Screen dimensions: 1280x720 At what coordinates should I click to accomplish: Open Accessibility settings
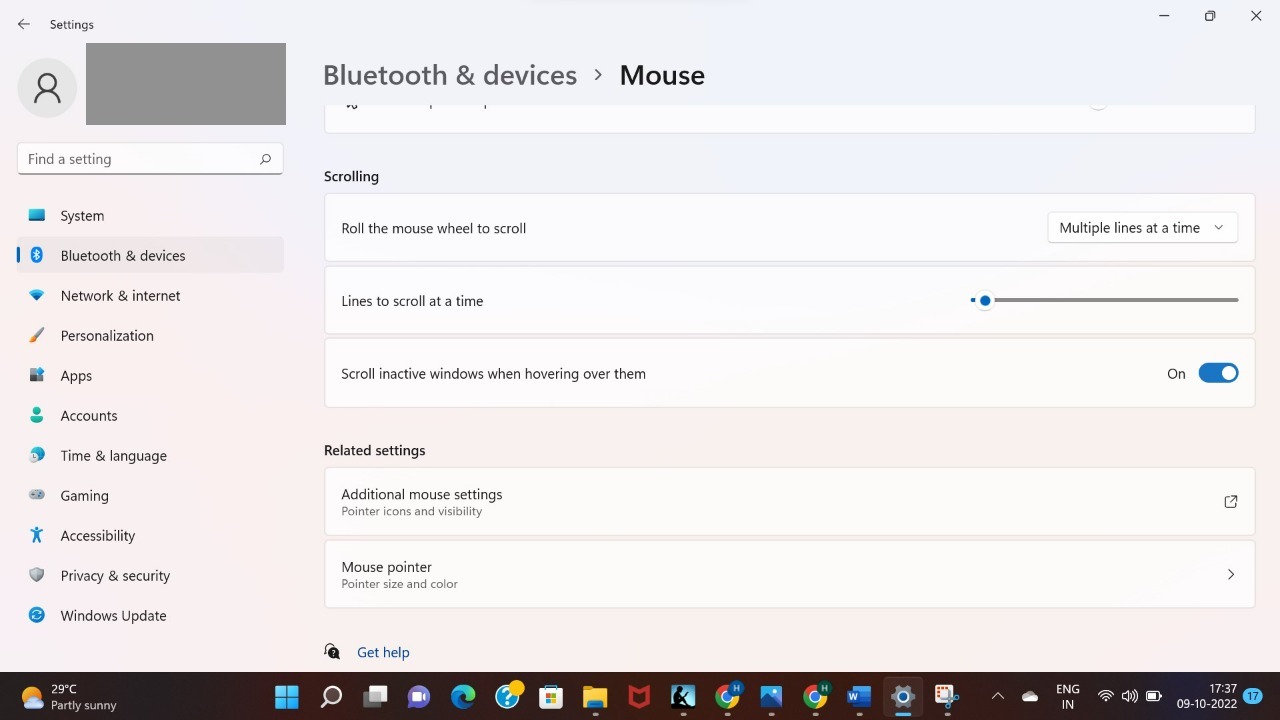point(97,535)
